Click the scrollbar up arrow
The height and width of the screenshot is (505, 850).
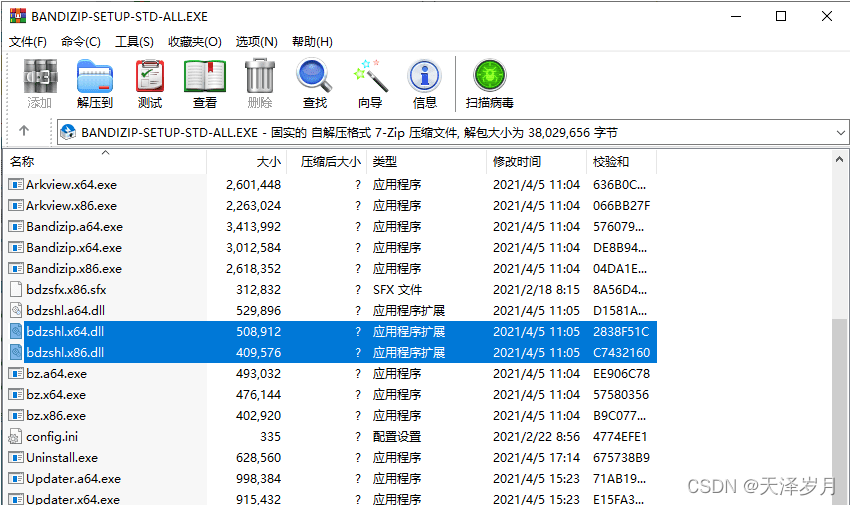click(x=839, y=160)
